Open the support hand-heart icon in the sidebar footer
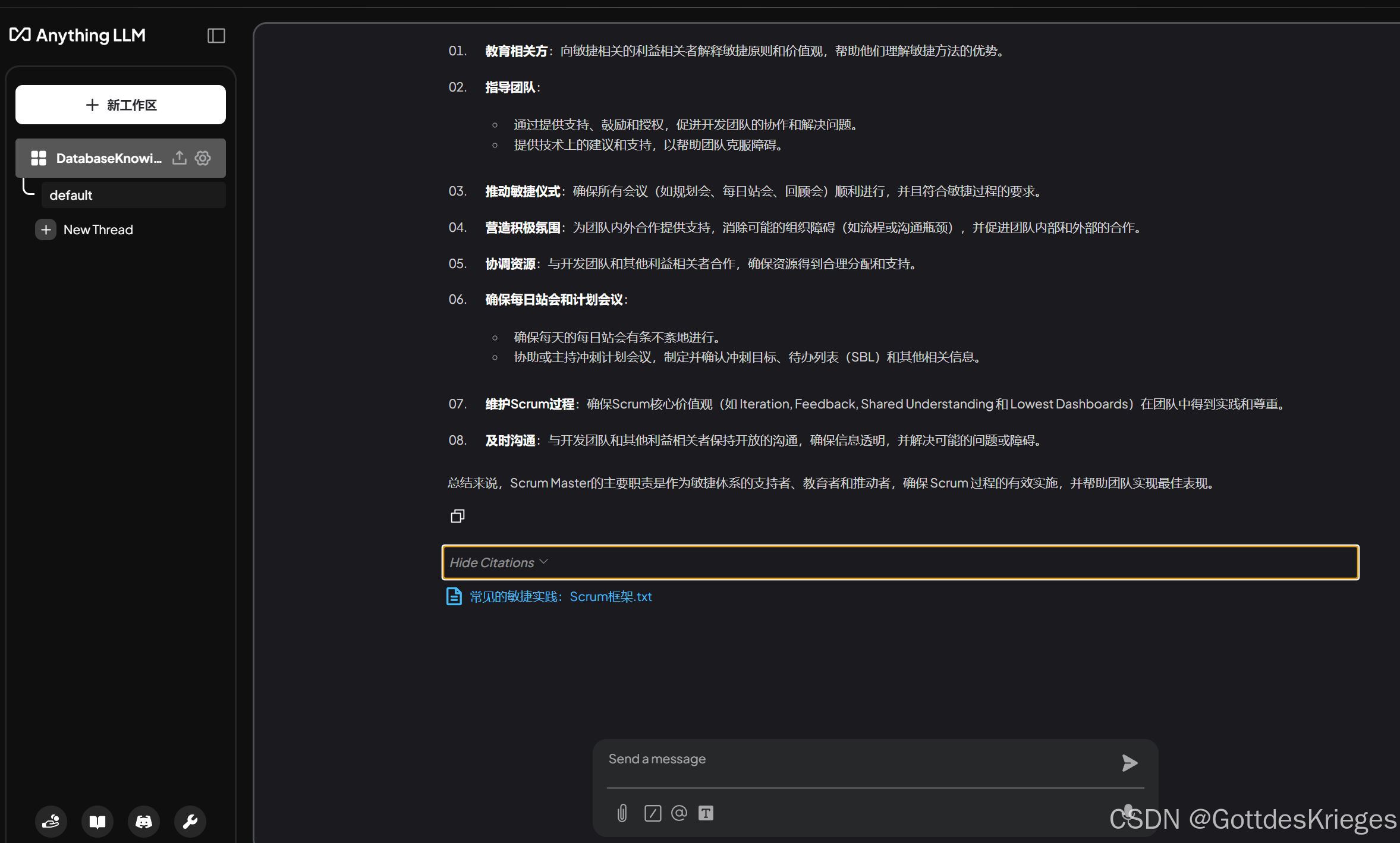 click(51, 822)
